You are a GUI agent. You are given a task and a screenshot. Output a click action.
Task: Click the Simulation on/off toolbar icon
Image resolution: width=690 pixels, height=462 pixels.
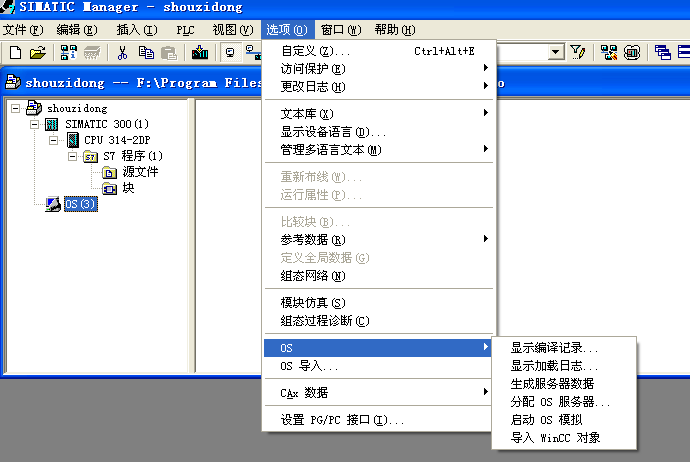(632, 52)
